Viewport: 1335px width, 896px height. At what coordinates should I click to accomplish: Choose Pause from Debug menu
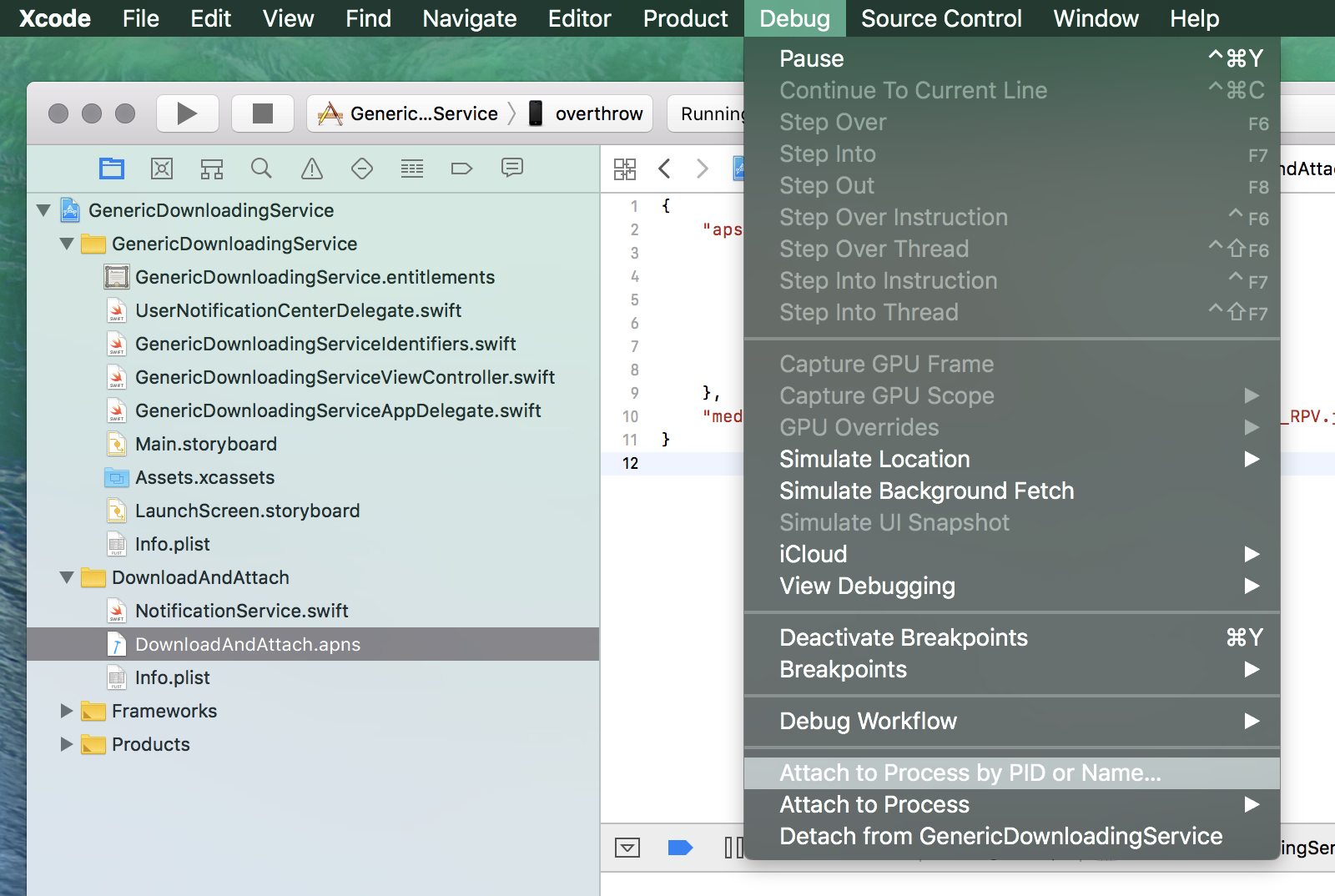tap(1012, 58)
